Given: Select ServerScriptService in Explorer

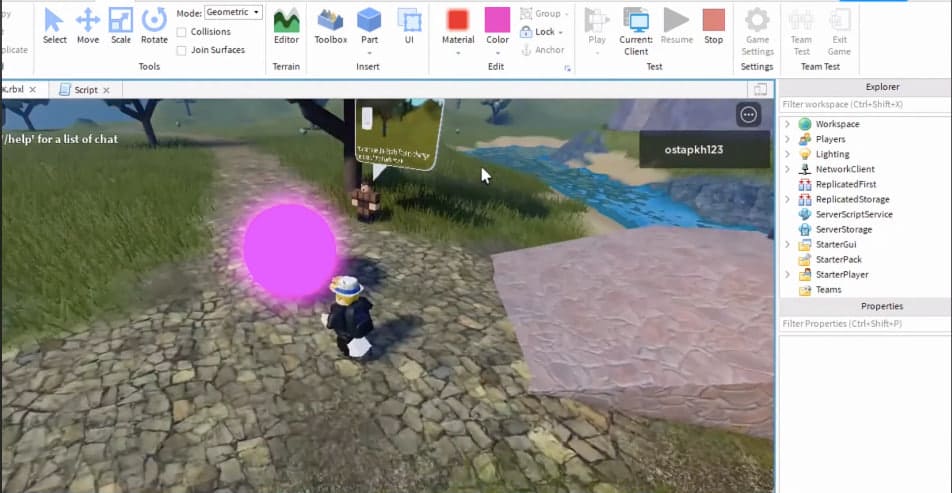Looking at the screenshot, I should pyautogui.click(x=854, y=214).
